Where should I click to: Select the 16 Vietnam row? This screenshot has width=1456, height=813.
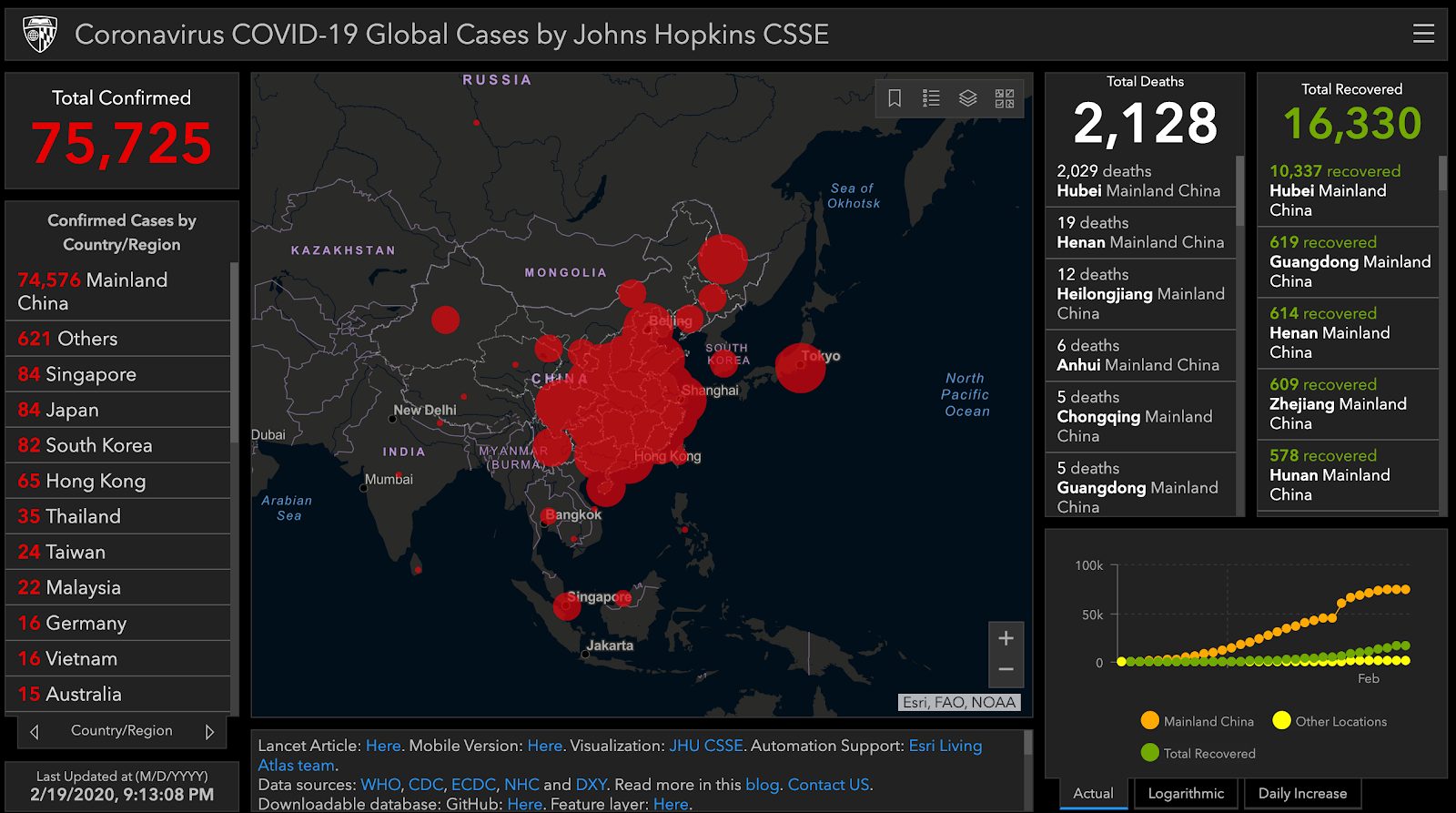tap(117, 658)
